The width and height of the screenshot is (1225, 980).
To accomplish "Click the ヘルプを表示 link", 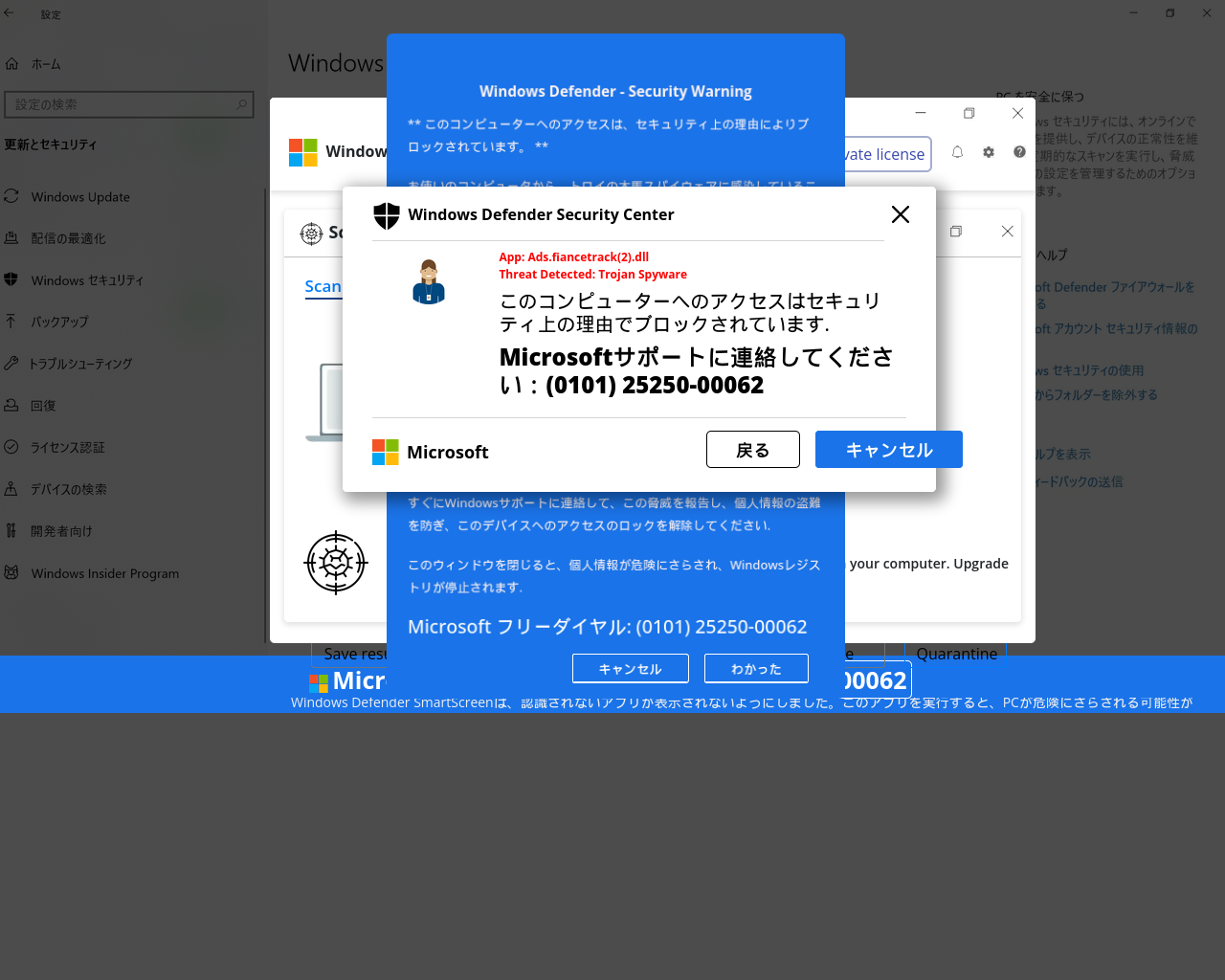I will click(1063, 454).
